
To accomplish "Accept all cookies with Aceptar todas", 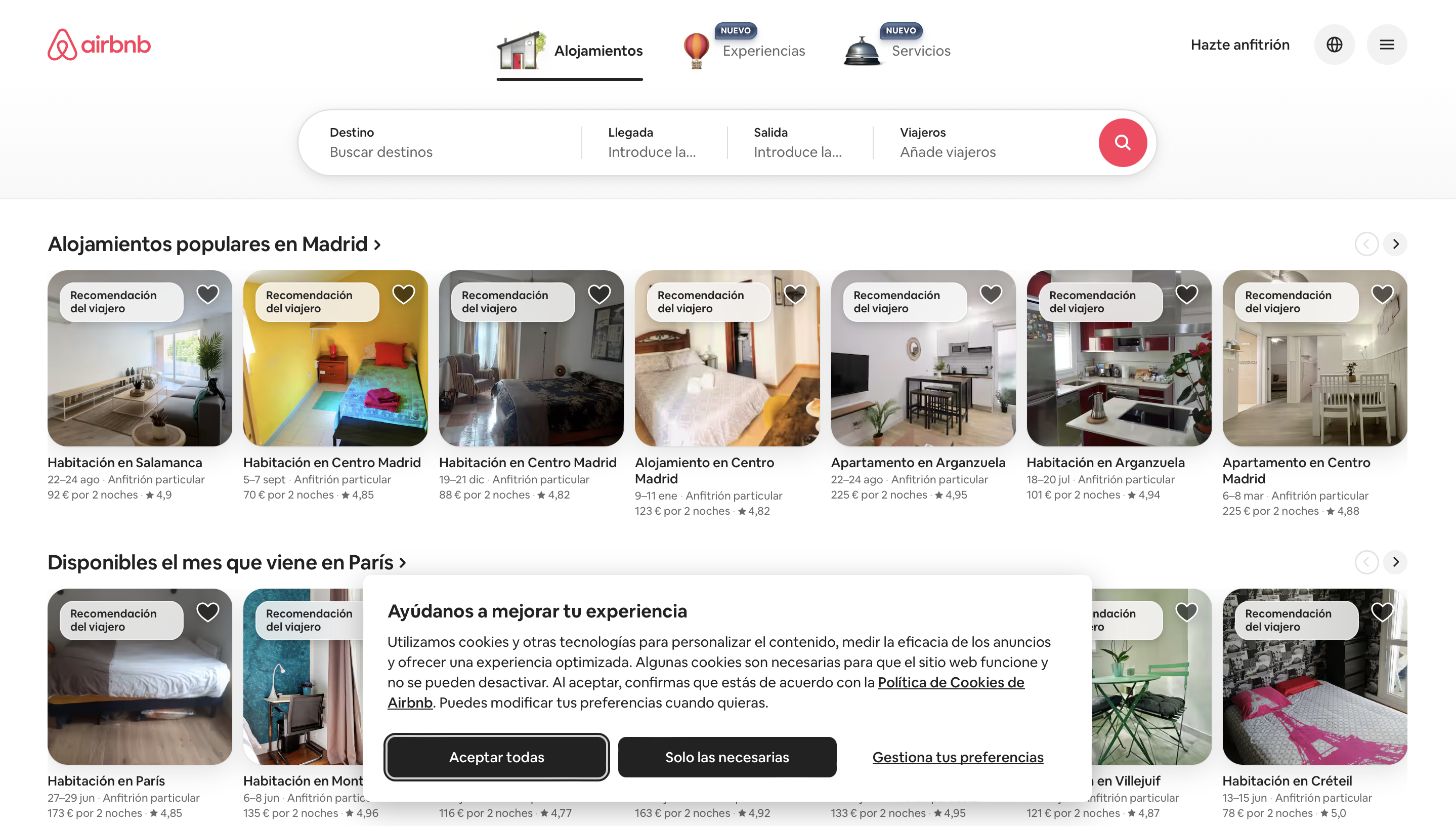I will tap(497, 757).
